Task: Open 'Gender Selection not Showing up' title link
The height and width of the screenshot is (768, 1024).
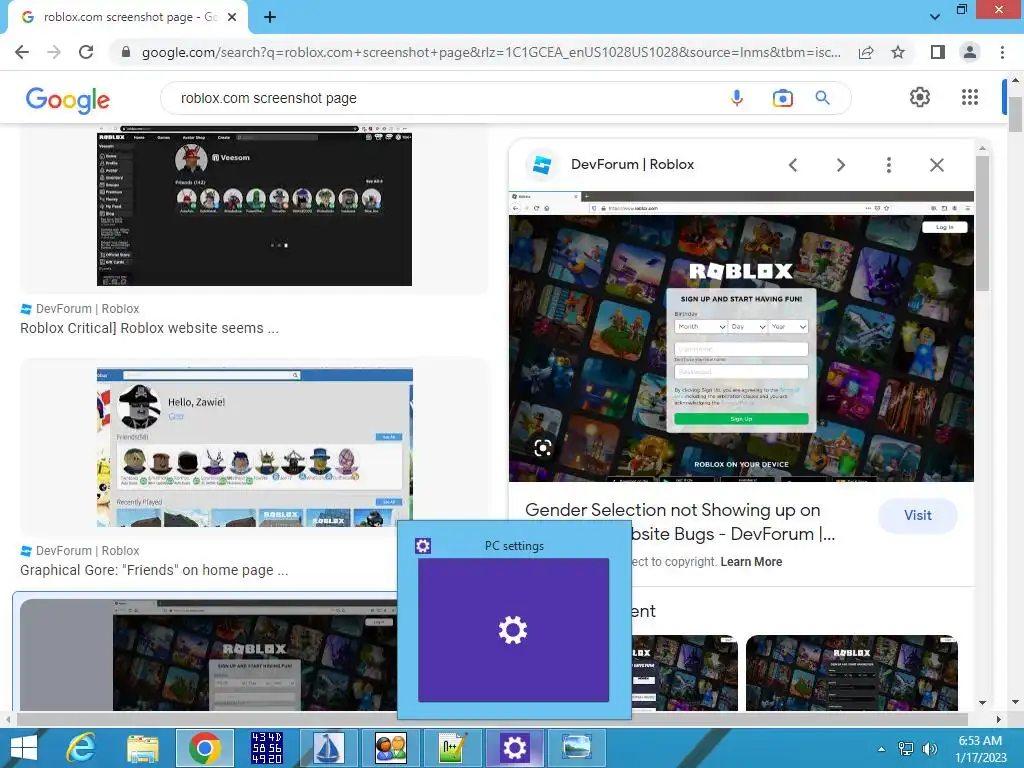Action: (680, 522)
